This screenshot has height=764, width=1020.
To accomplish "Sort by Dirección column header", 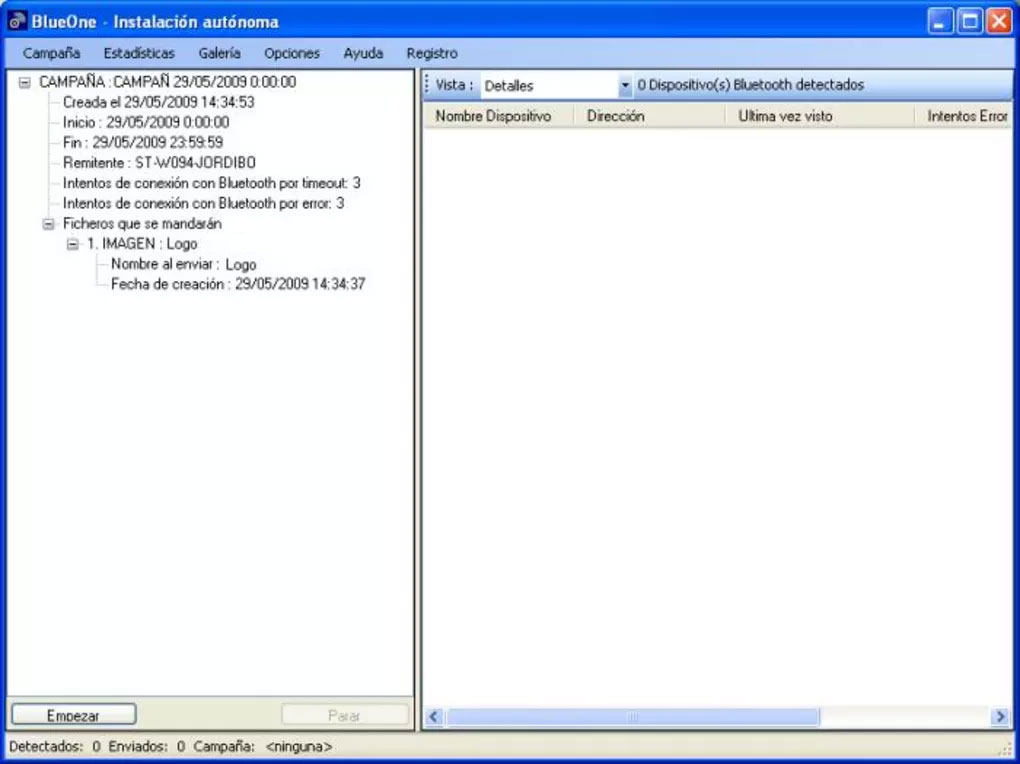I will [649, 116].
